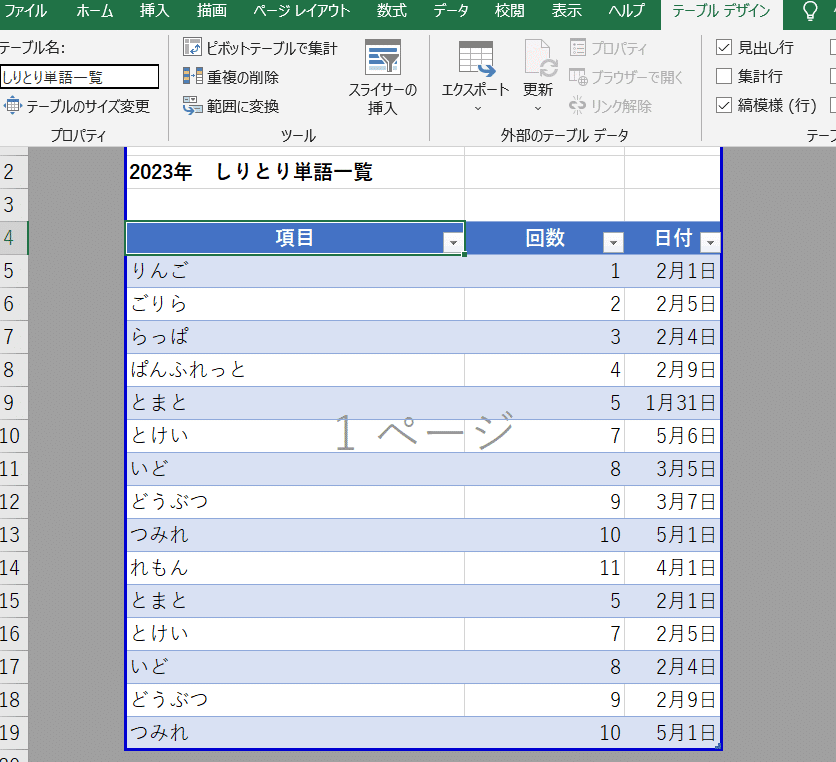836x762 pixels.
Task: Select the cell りんご
Action: 295,271
